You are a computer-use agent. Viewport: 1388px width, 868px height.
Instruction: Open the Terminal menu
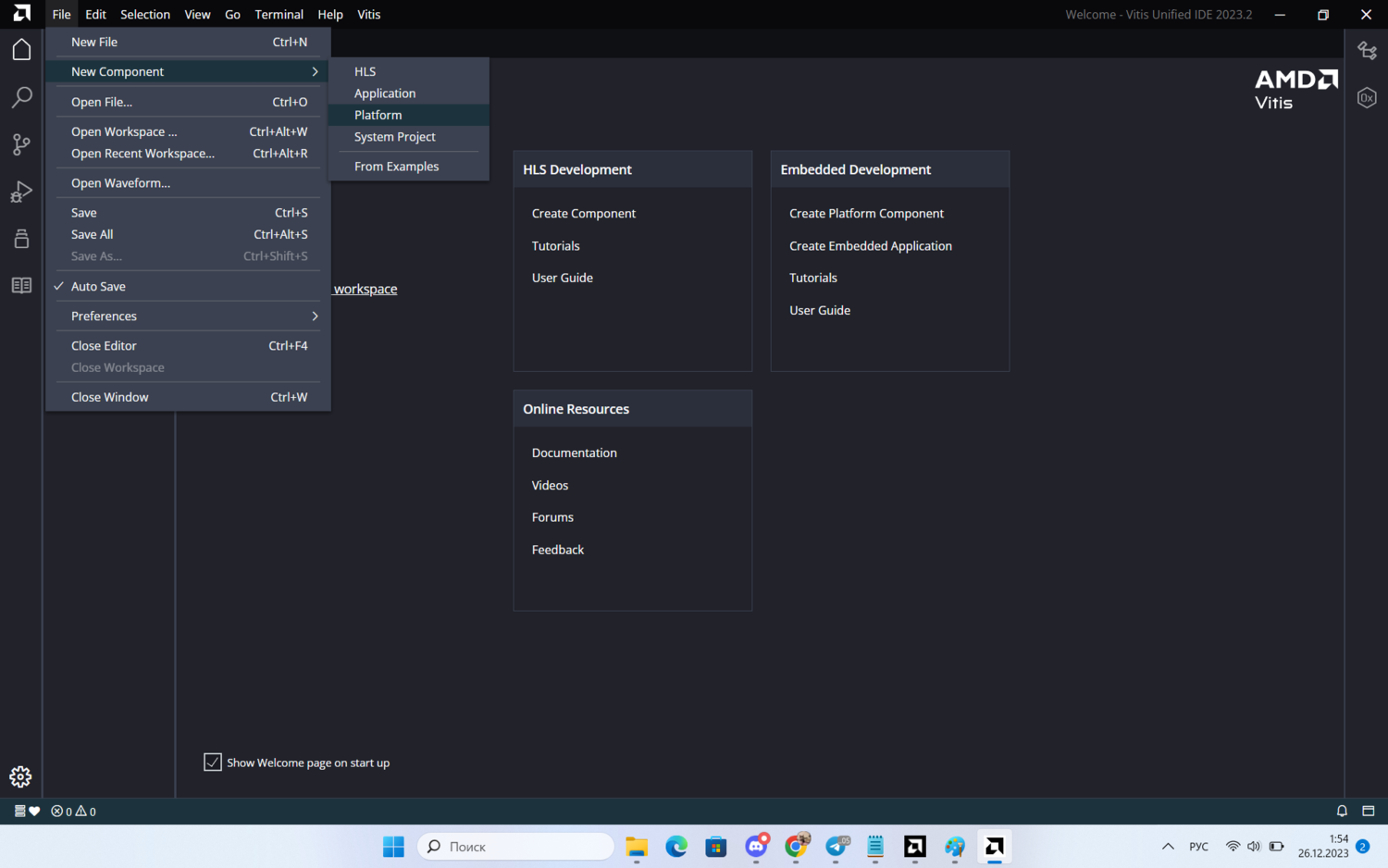coord(279,14)
